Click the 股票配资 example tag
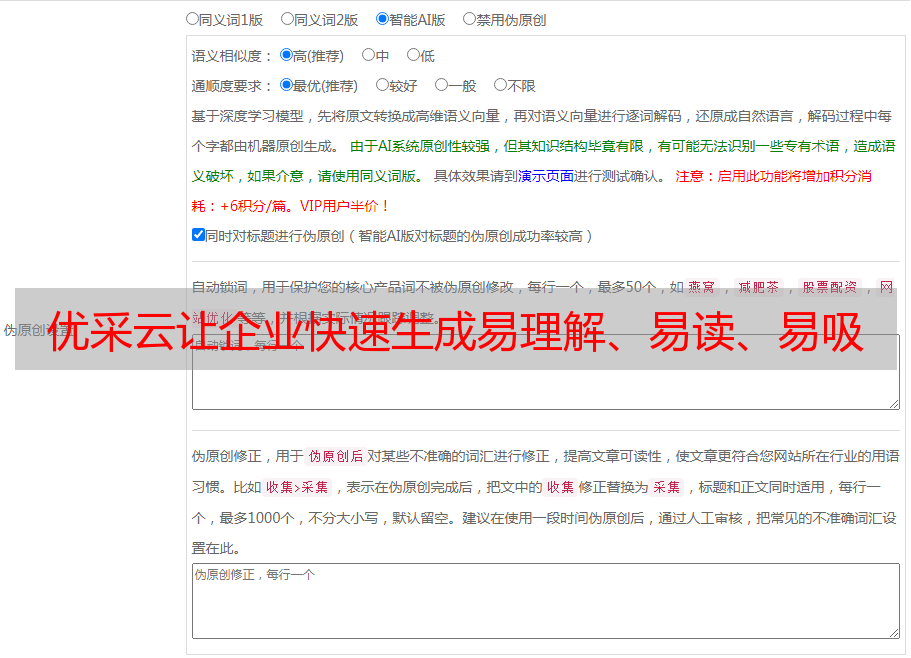This screenshot has width=911, height=658. [x=830, y=287]
